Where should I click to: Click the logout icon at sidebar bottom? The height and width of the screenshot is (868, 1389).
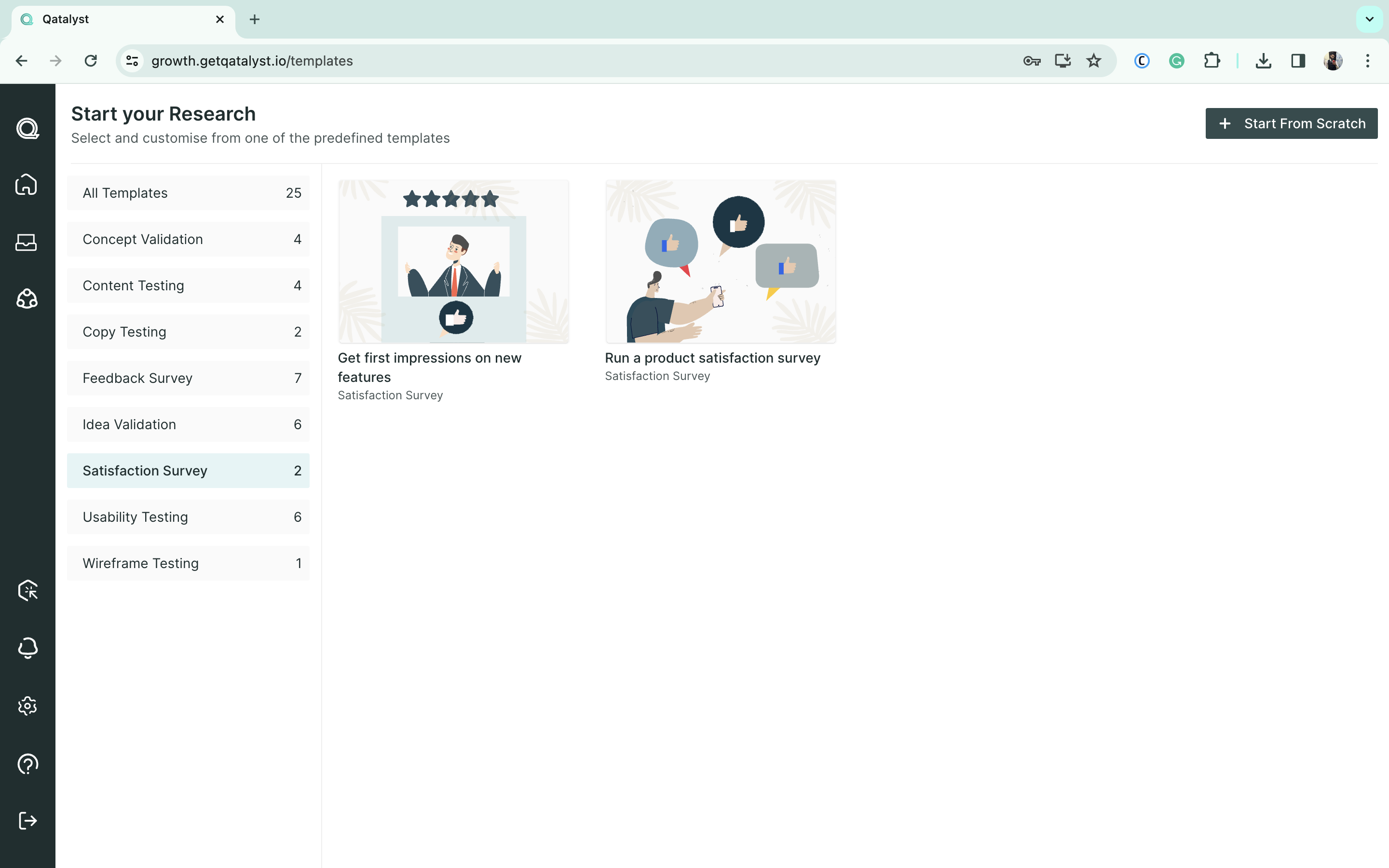[27, 820]
